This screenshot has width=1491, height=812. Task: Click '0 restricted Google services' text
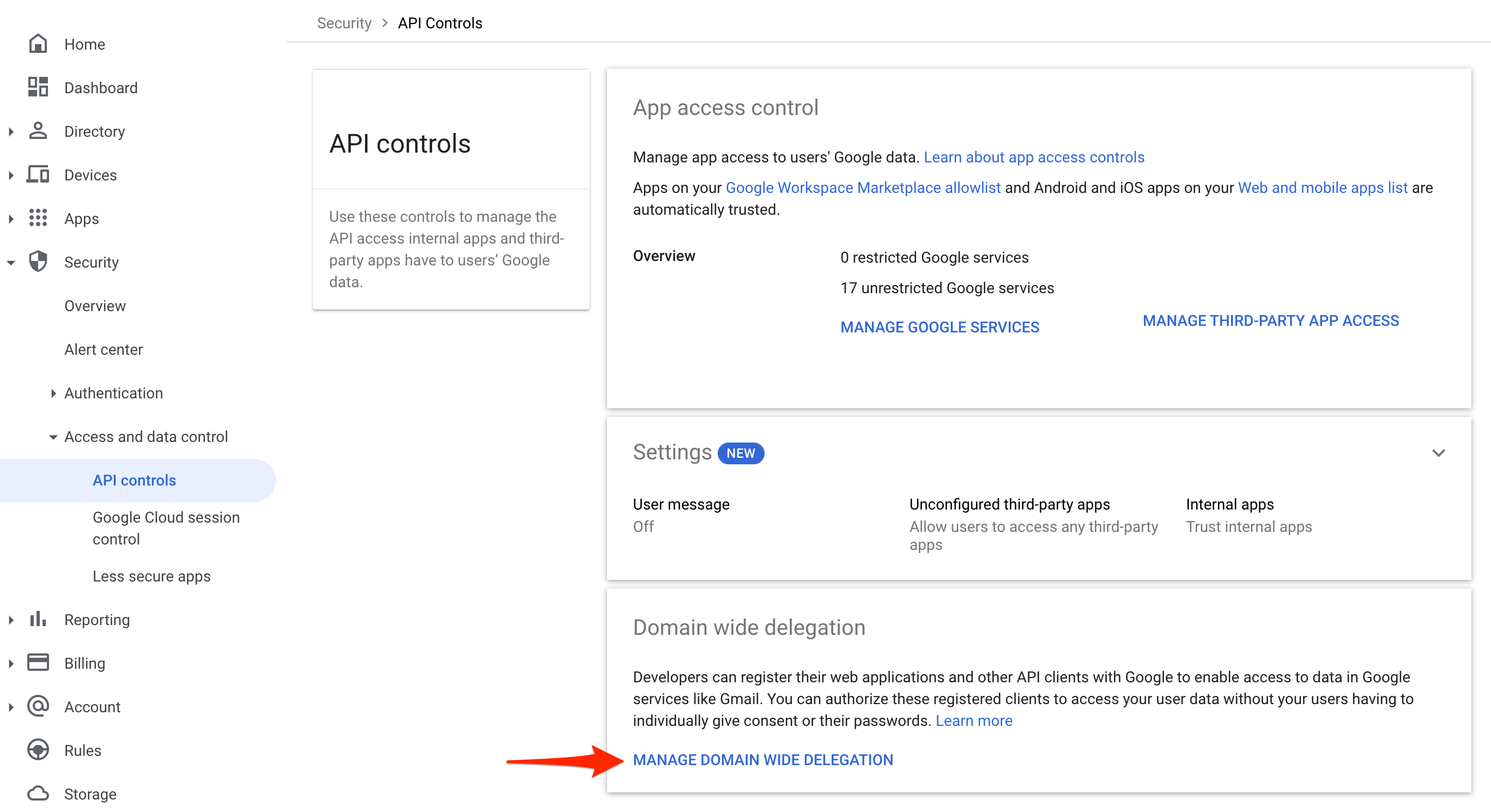934,258
